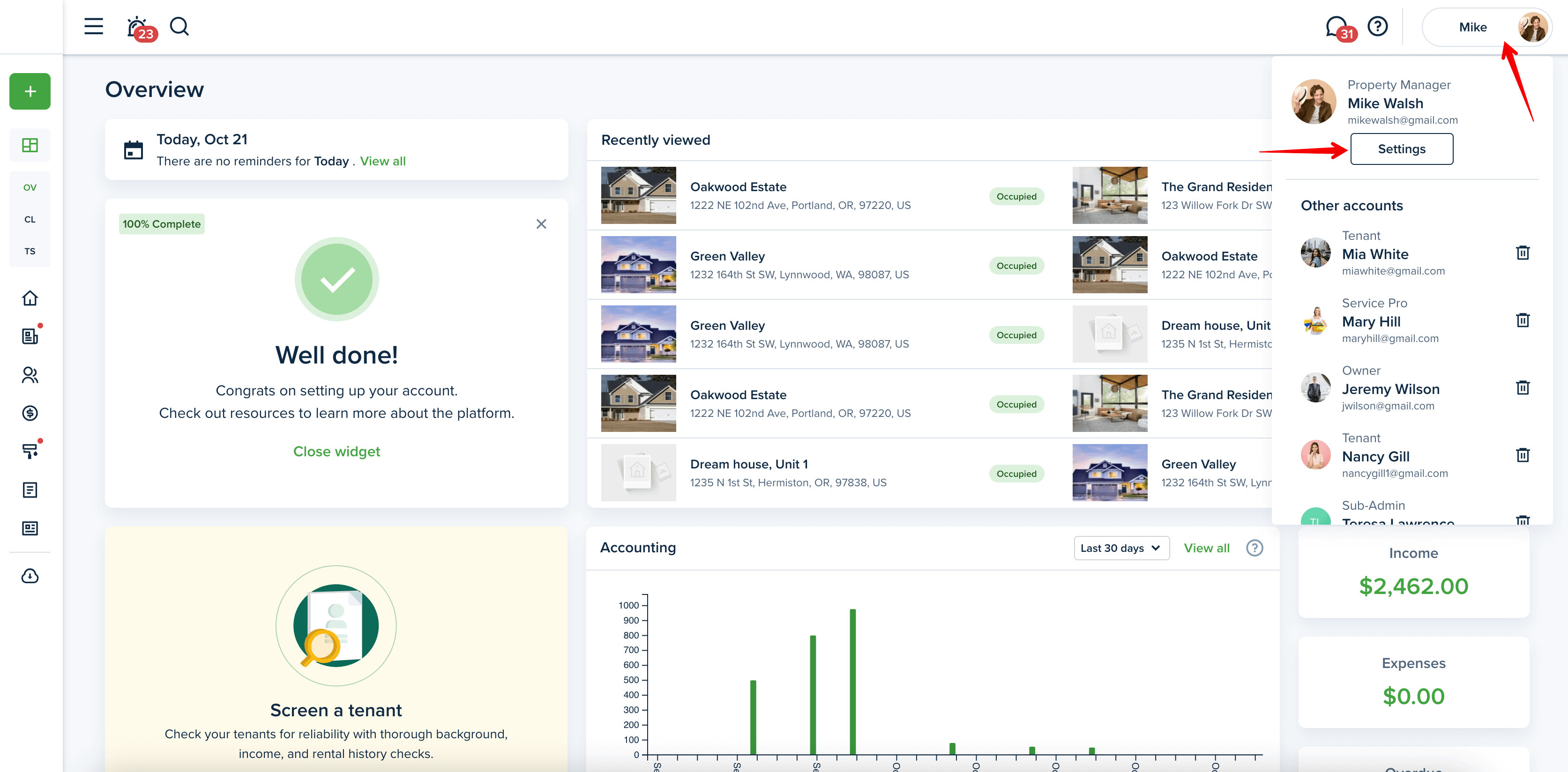The image size is (1568, 772).
Task: Select the CL item in sidebar
Action: 30,220
